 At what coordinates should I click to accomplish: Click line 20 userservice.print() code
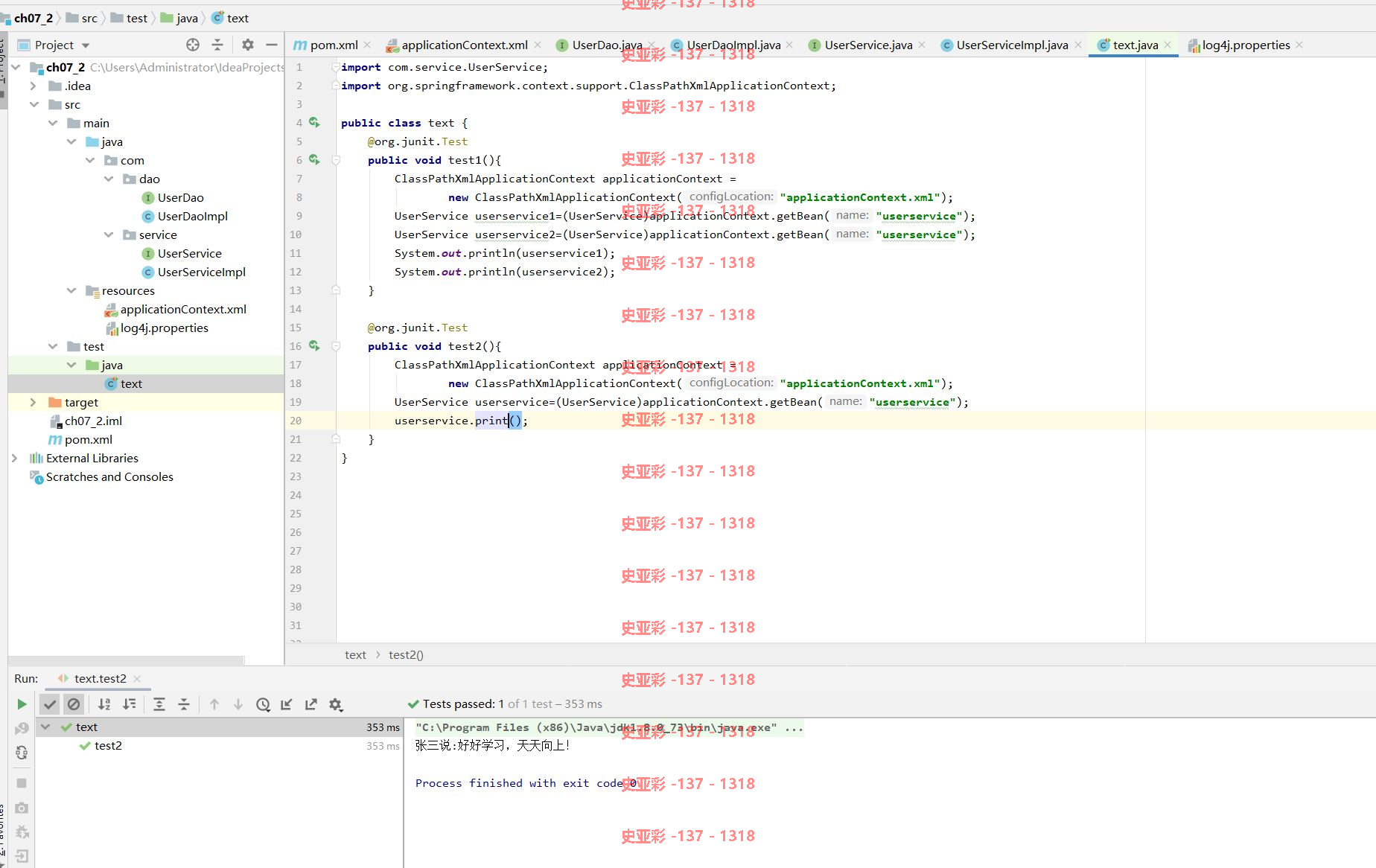coord(461,421)
